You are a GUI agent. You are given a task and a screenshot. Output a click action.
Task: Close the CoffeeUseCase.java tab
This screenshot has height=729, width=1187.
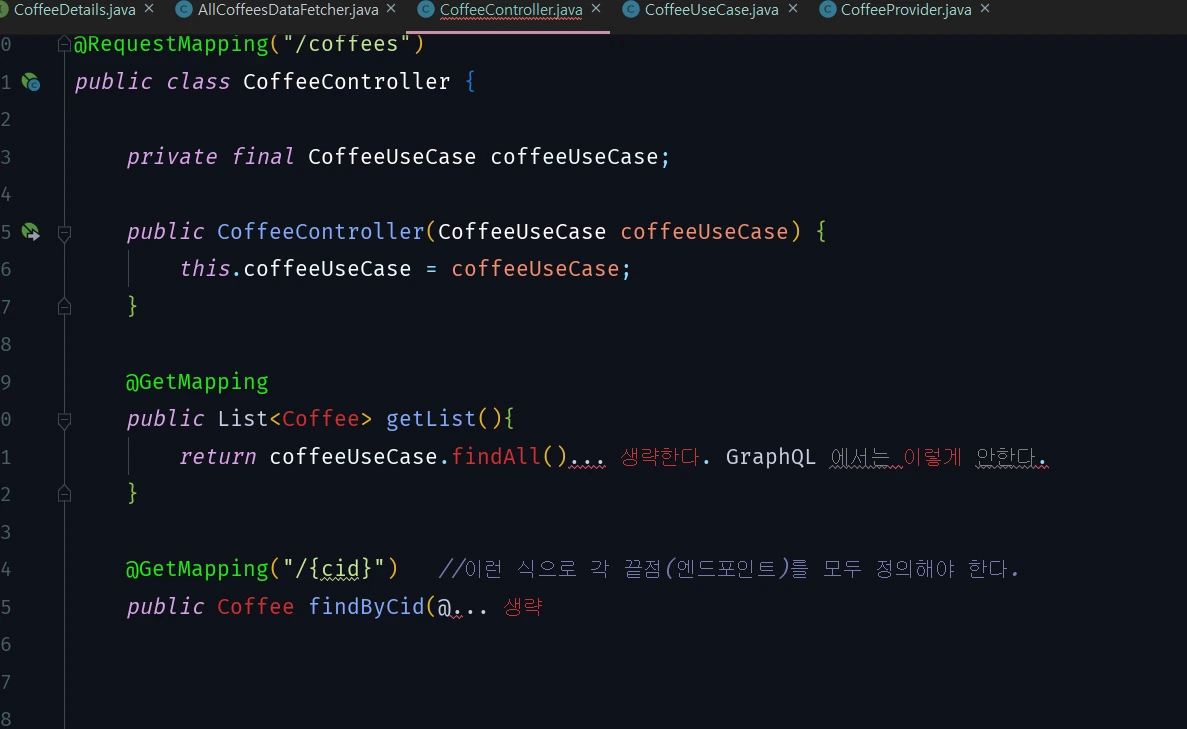click(793, 8)
